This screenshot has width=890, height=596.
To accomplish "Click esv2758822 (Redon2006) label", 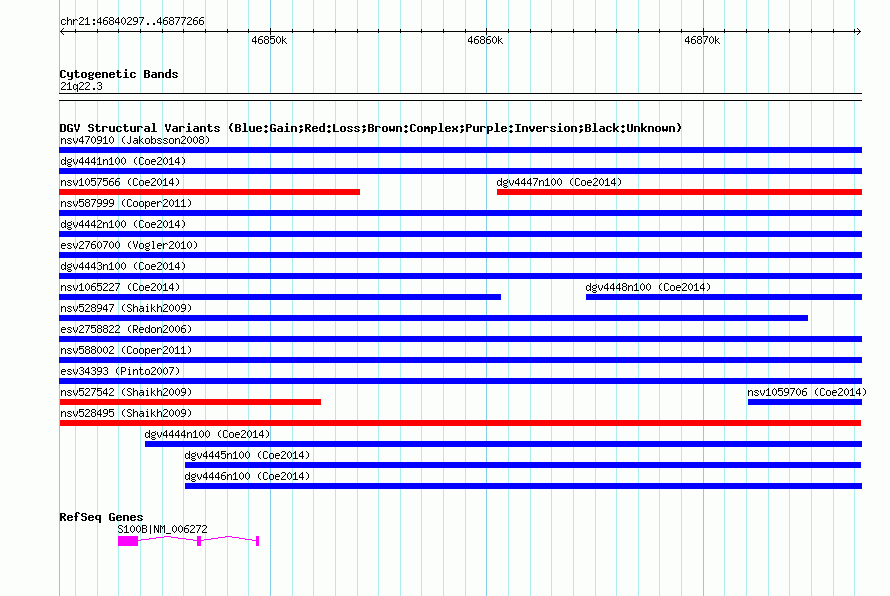I will [x=126, y=329].
